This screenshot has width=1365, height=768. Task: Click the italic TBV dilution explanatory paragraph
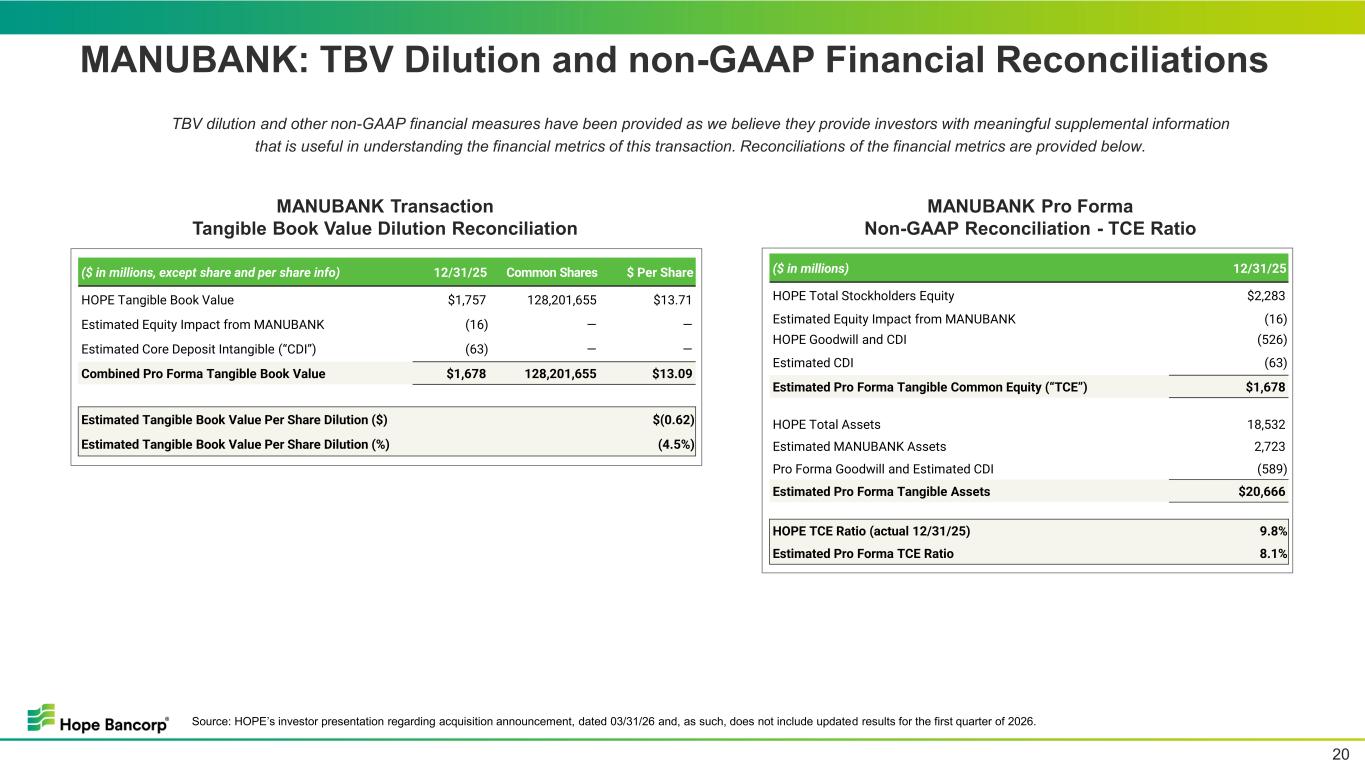(x=700, y=135)
